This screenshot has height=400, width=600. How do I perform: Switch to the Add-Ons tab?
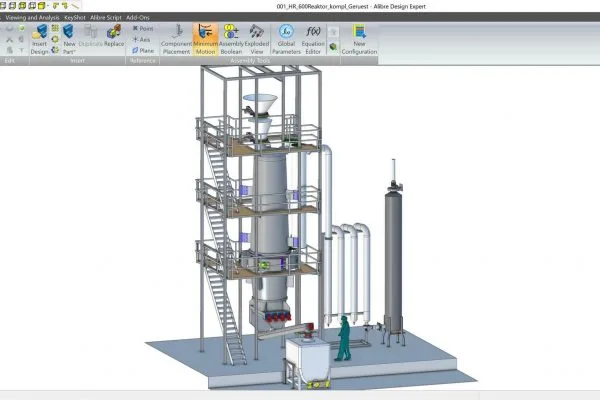pos(138,17)
